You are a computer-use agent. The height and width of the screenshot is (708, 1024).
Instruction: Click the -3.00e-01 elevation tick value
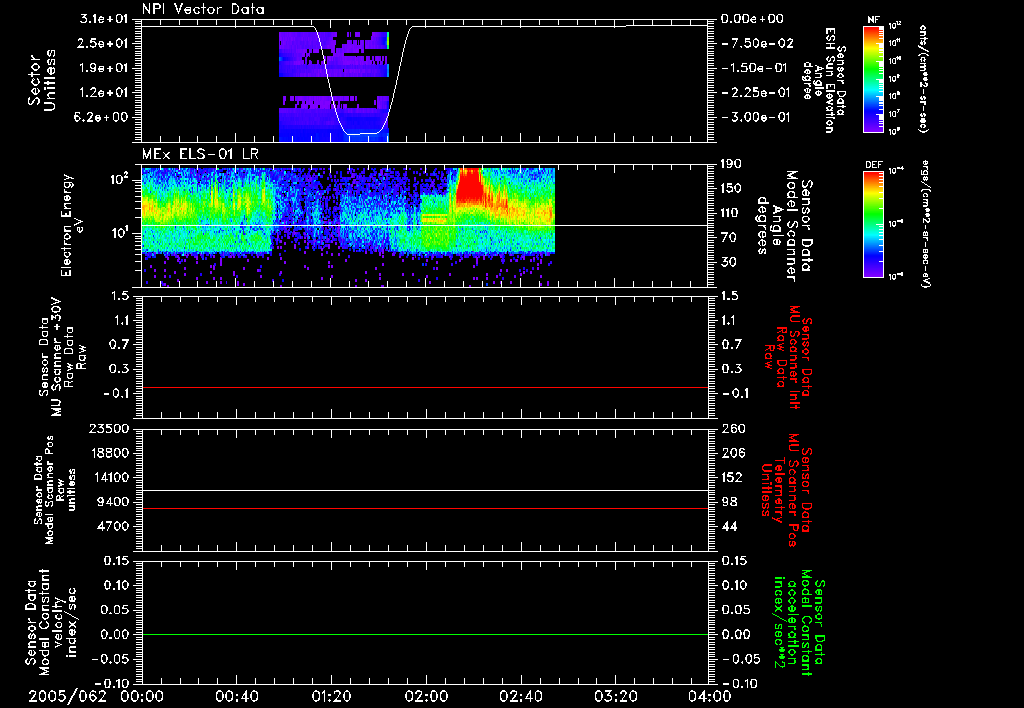pyautogui.click(x=755, y=118)
